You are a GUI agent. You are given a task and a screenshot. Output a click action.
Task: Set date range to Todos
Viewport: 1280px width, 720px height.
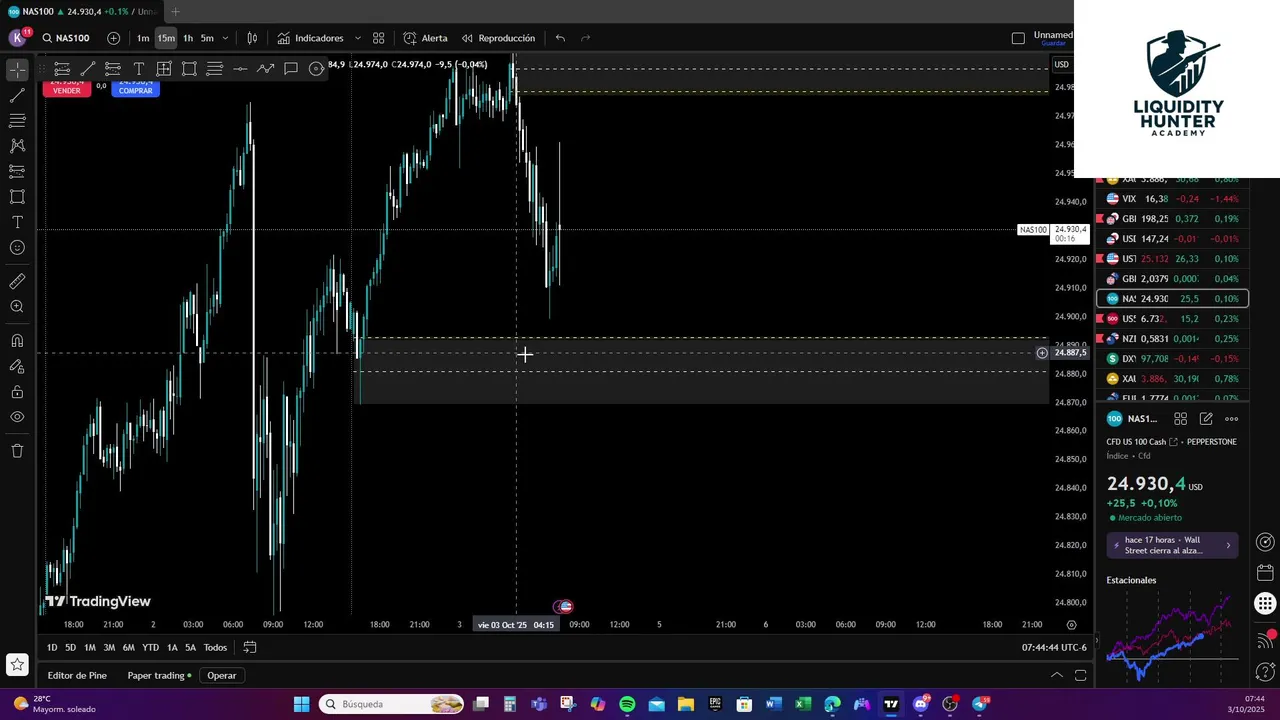coord(215,647)
